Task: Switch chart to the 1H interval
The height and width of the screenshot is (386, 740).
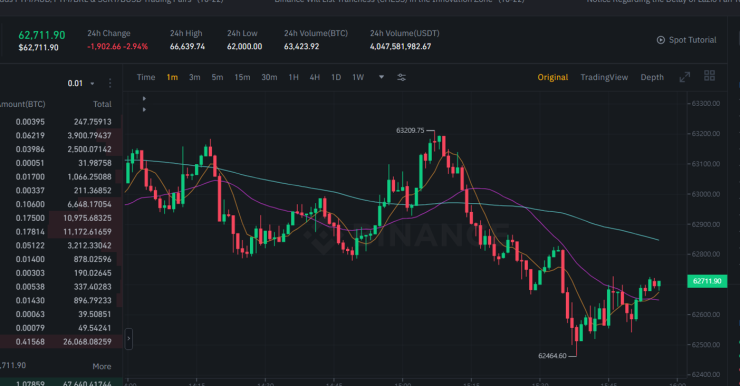Action: coord(294,77)
